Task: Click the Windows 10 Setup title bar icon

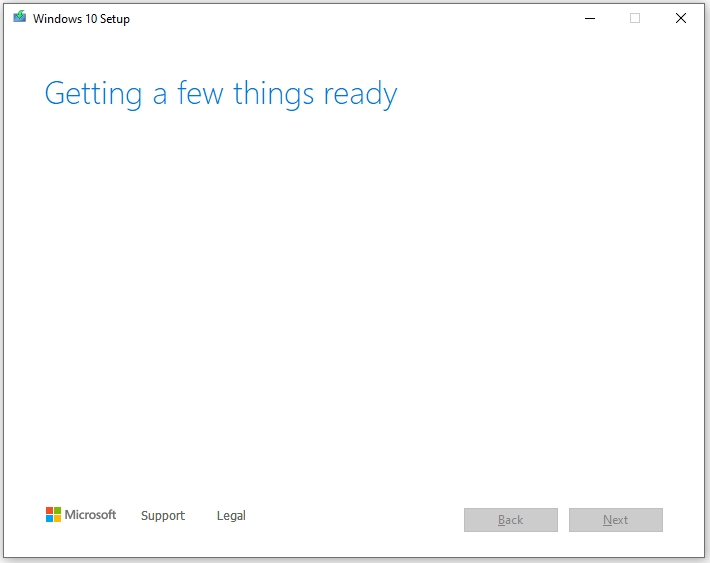Action: click(19, 17)
